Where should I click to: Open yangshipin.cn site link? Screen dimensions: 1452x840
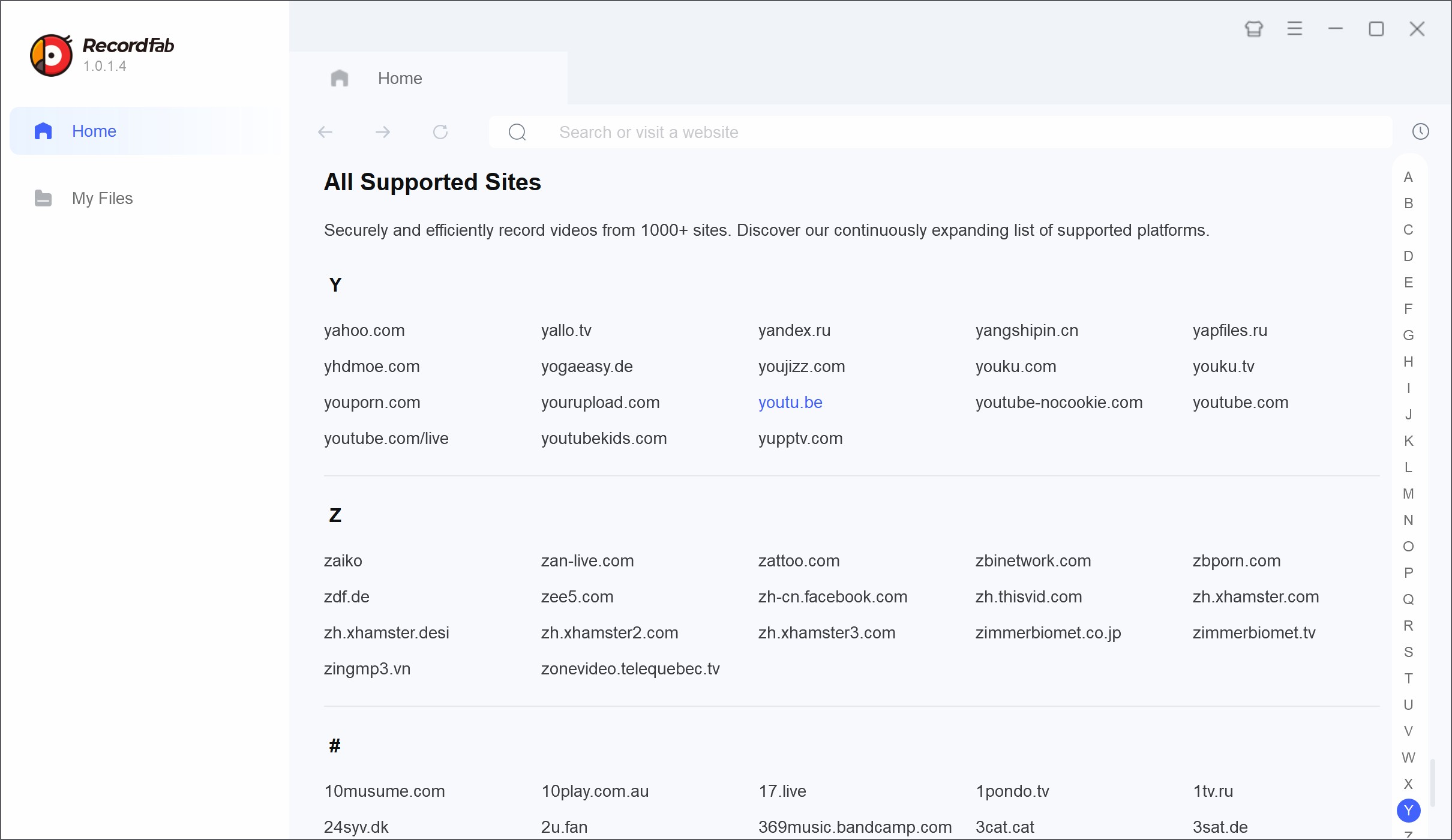(1027, 331)
